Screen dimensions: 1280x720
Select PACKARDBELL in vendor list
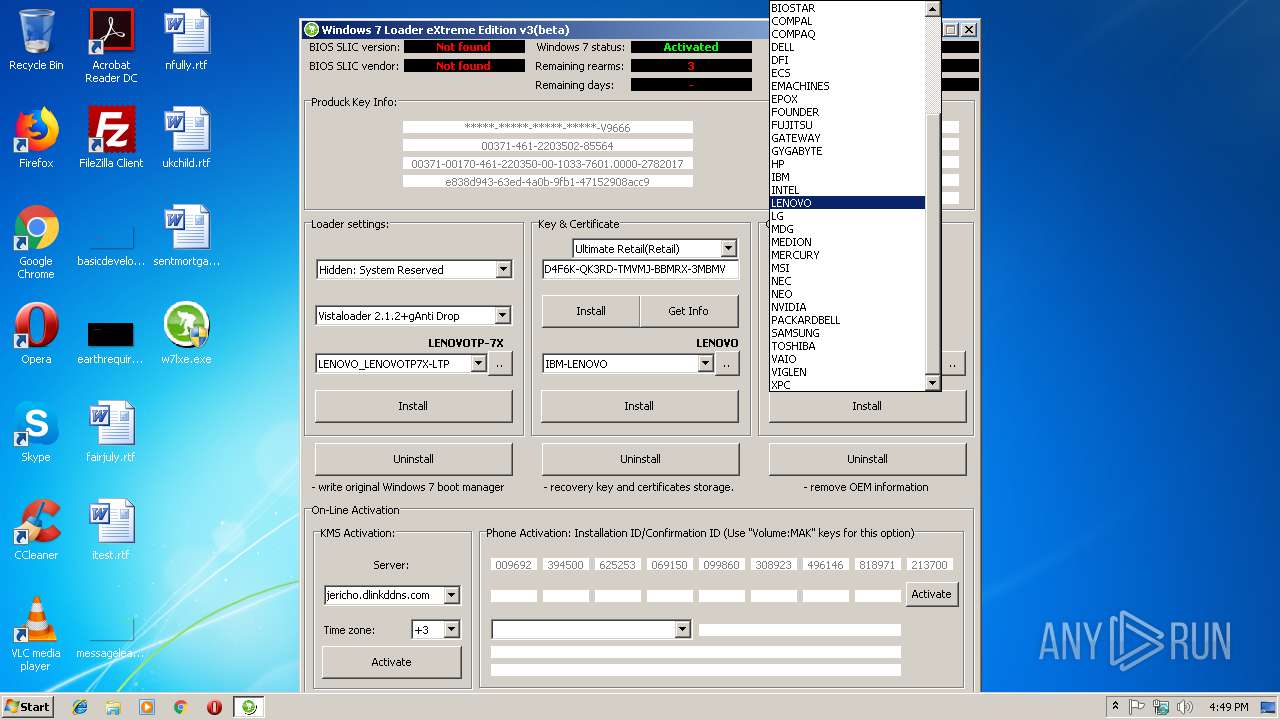click(847, 320)
